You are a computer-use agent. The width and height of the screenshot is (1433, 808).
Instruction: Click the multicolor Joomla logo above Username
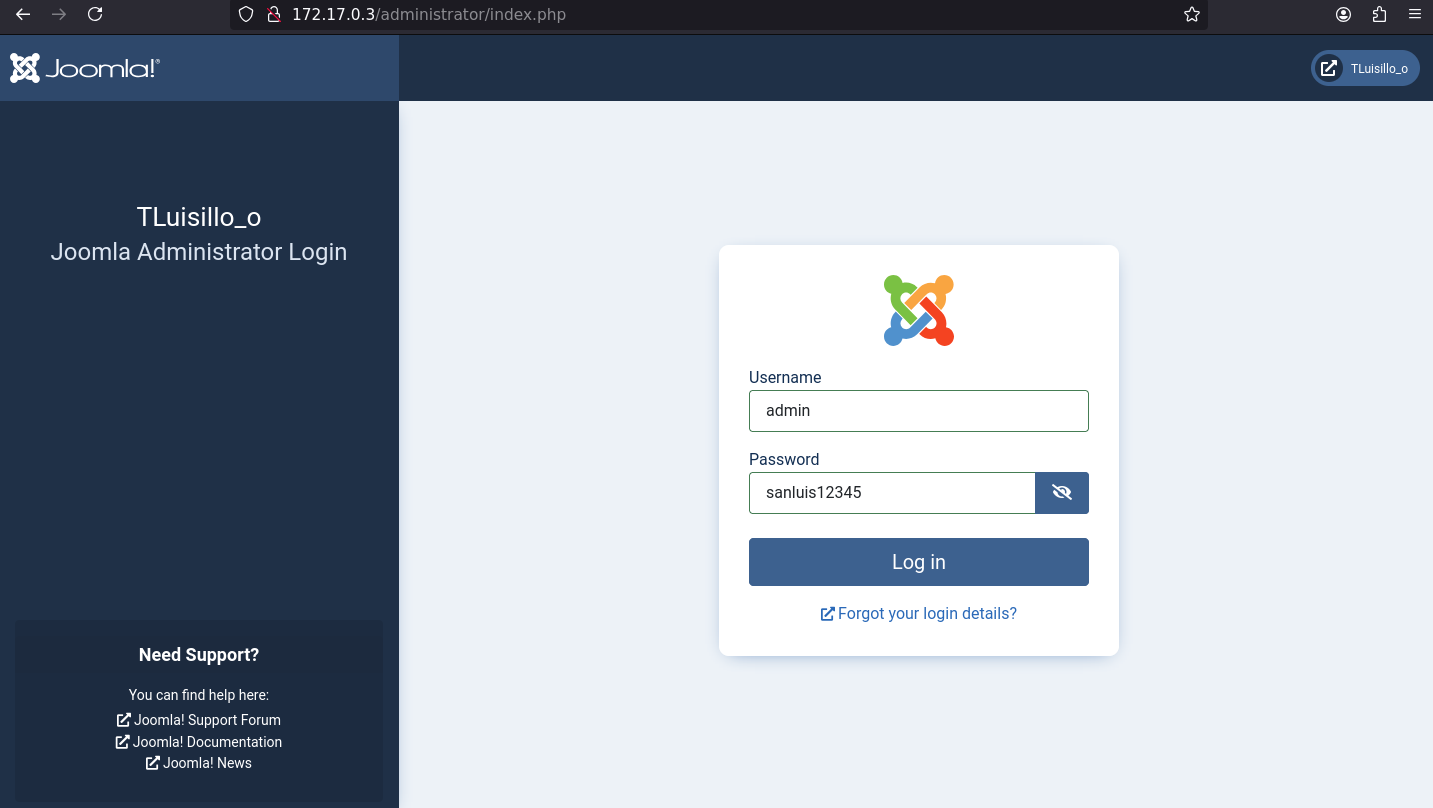[x=918, y=311]
